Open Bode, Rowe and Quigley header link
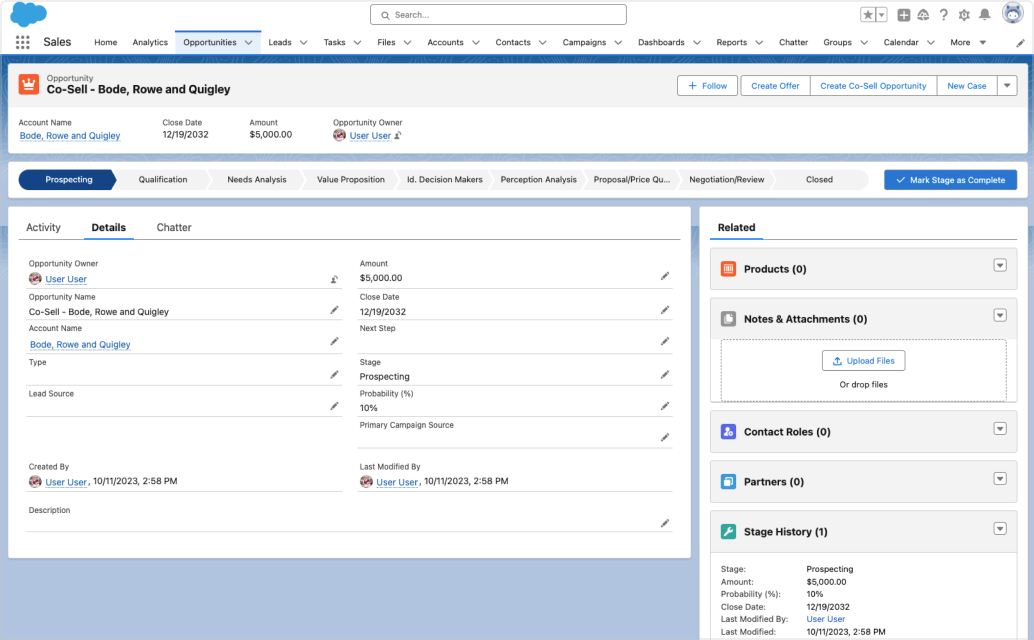The width and height of the screenshot is (1034, 640). [x=70, y=136]
